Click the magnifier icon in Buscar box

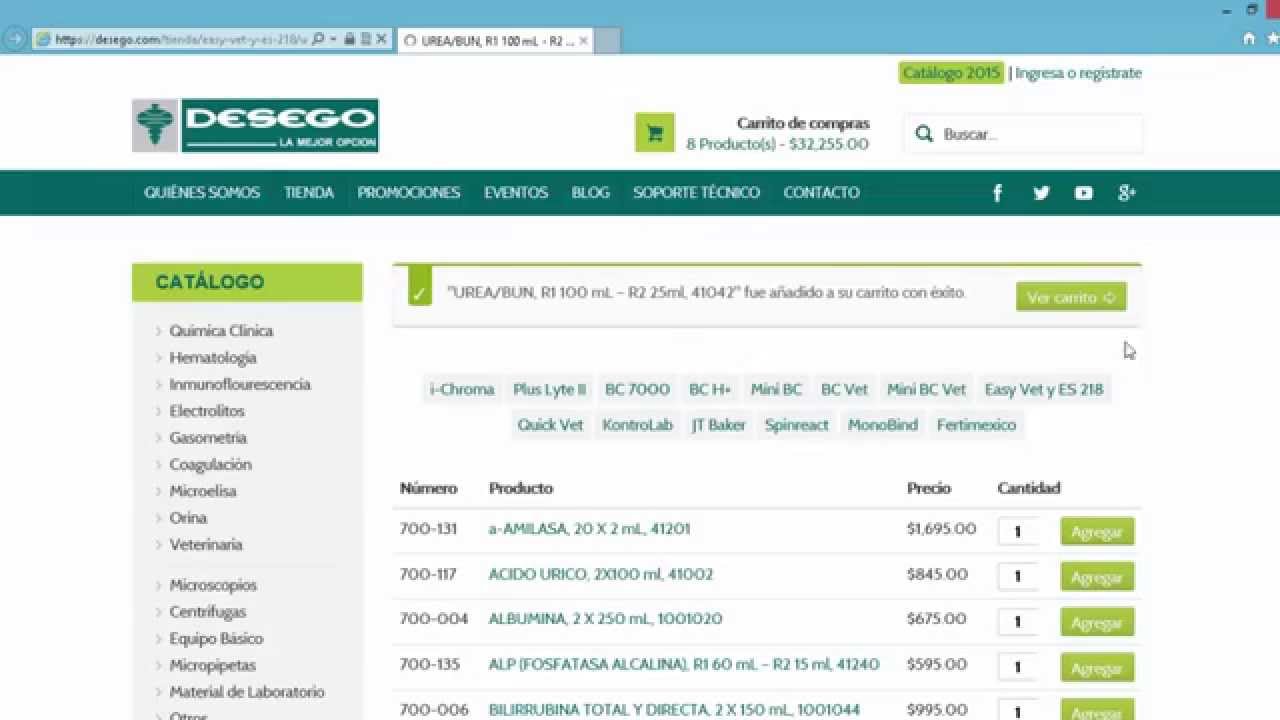tap(925, 134)
